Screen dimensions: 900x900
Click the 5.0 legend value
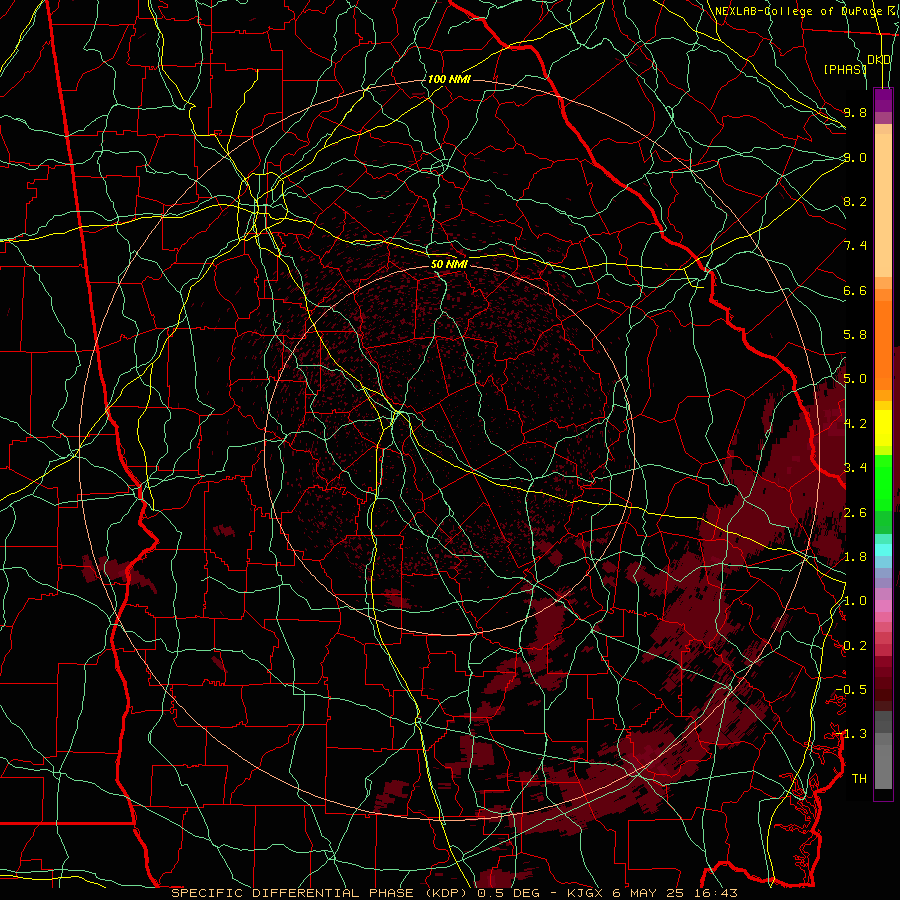[x=855, y=379]
